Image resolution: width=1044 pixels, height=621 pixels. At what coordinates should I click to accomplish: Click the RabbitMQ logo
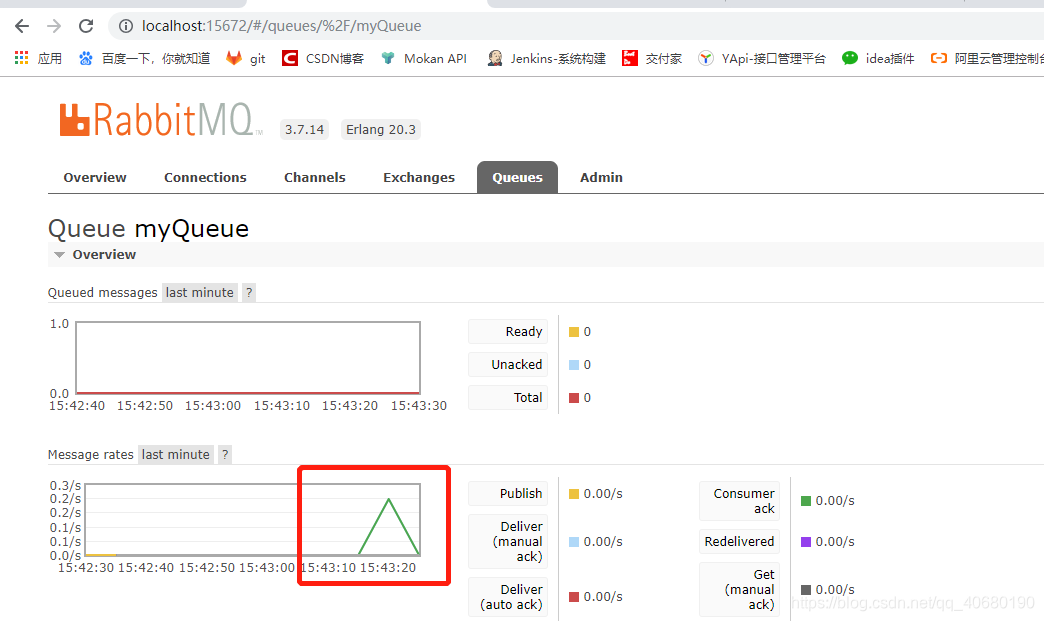click(160, 120)
